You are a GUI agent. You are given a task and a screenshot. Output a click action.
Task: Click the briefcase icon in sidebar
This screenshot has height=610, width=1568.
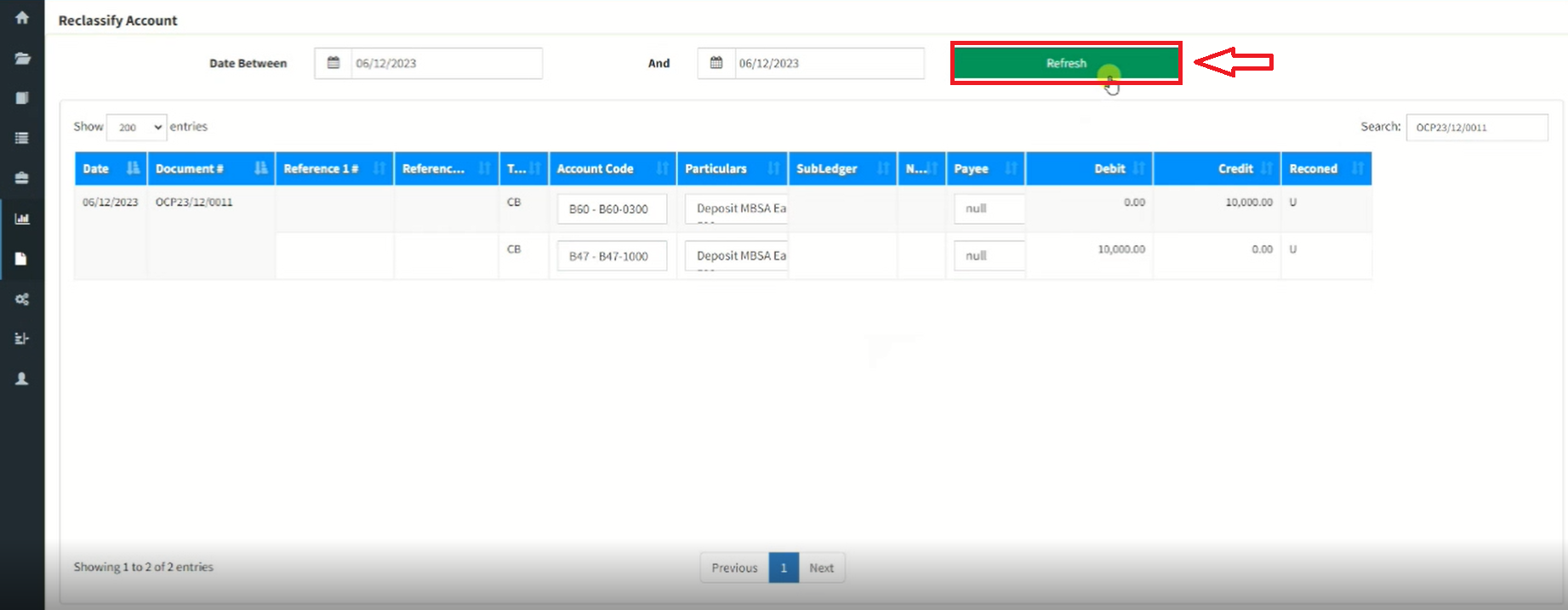pyautogui.click(x=22, y=178)
